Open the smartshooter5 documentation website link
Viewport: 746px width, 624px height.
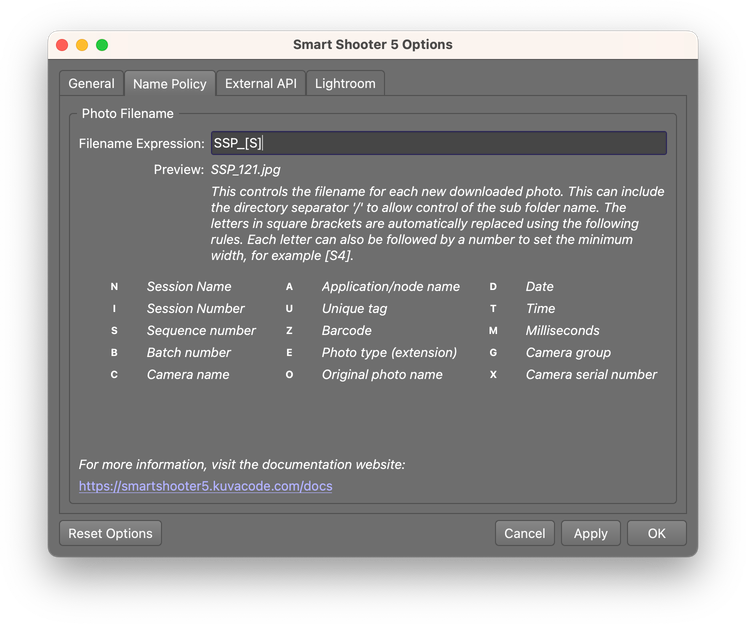click(206, 486)
